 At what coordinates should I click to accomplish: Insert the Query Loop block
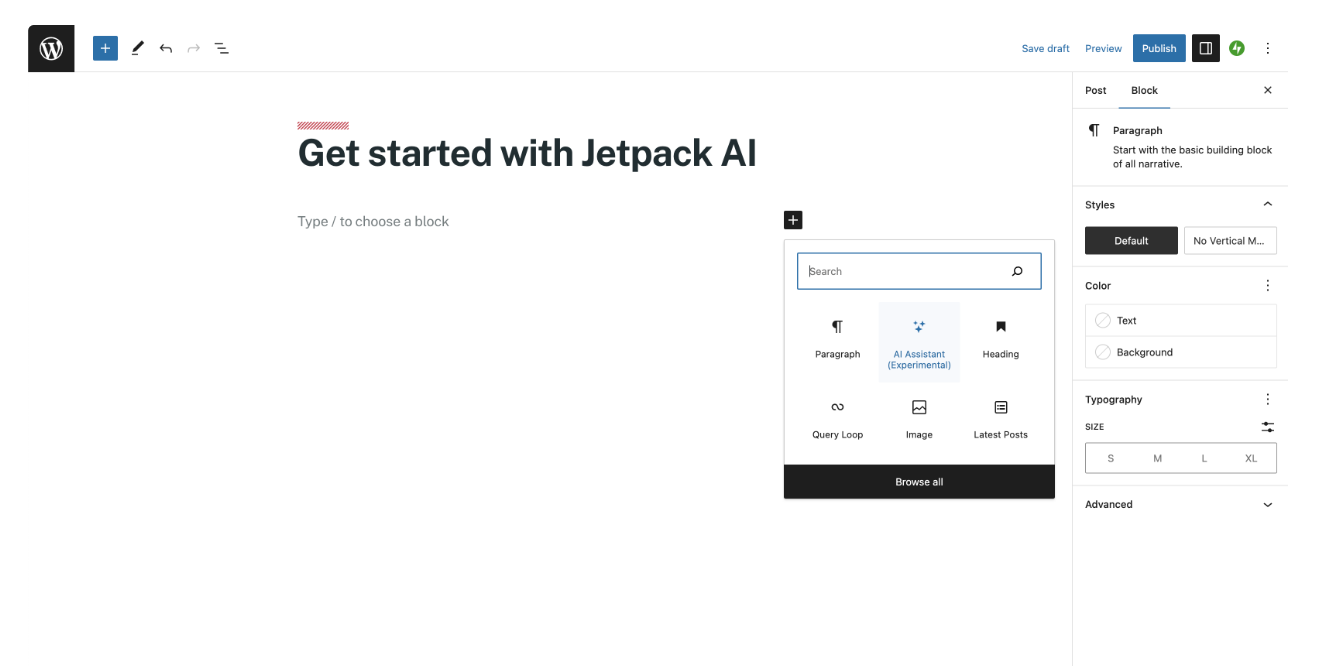(x=837, y=419)
